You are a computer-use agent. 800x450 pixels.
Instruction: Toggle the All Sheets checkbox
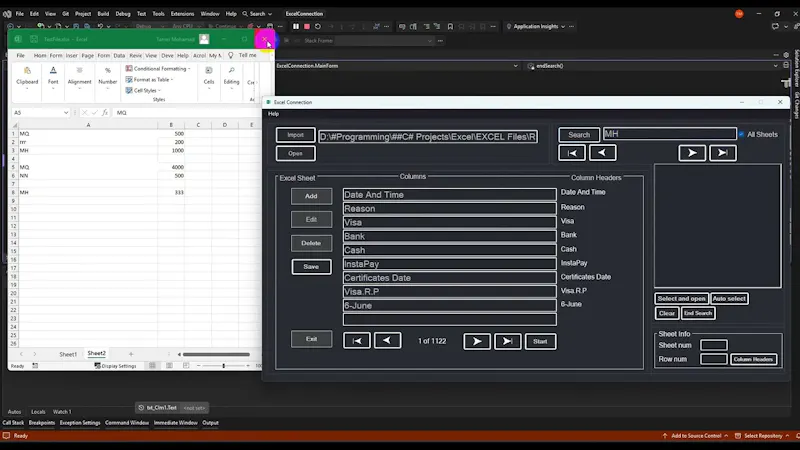click(741, 134)
